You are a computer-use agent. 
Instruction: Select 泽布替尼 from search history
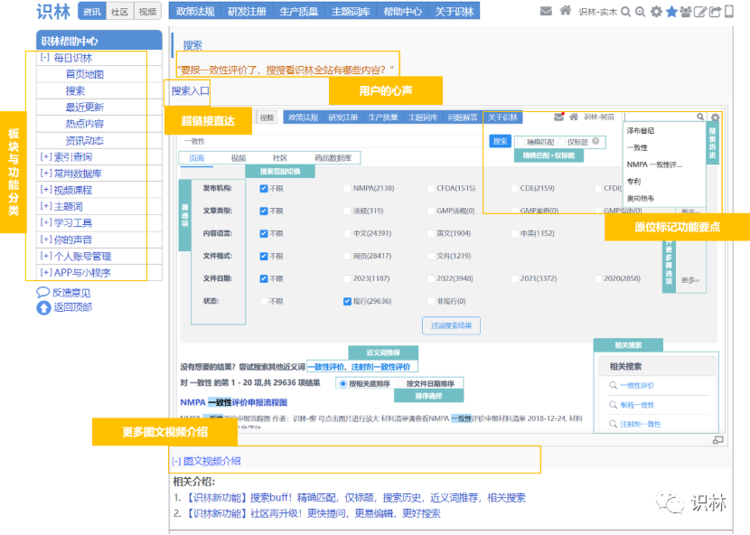point(640,131)
